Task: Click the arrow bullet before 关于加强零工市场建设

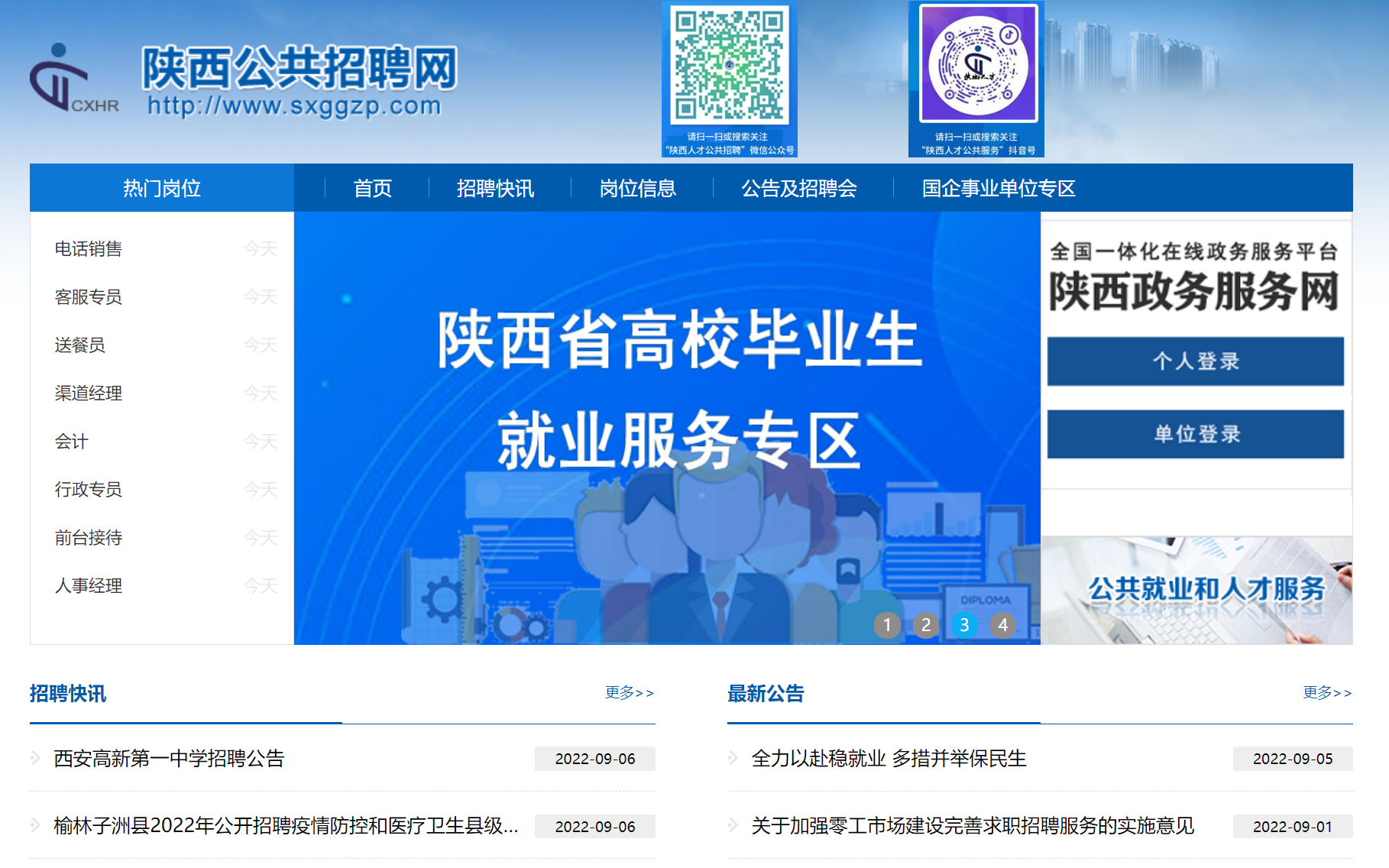Action: (x=733, y=825)
